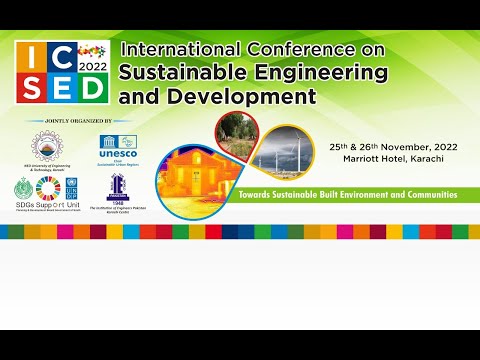Click the blue UNDP logo
480x360 pixels.
[x=71, y=189]
